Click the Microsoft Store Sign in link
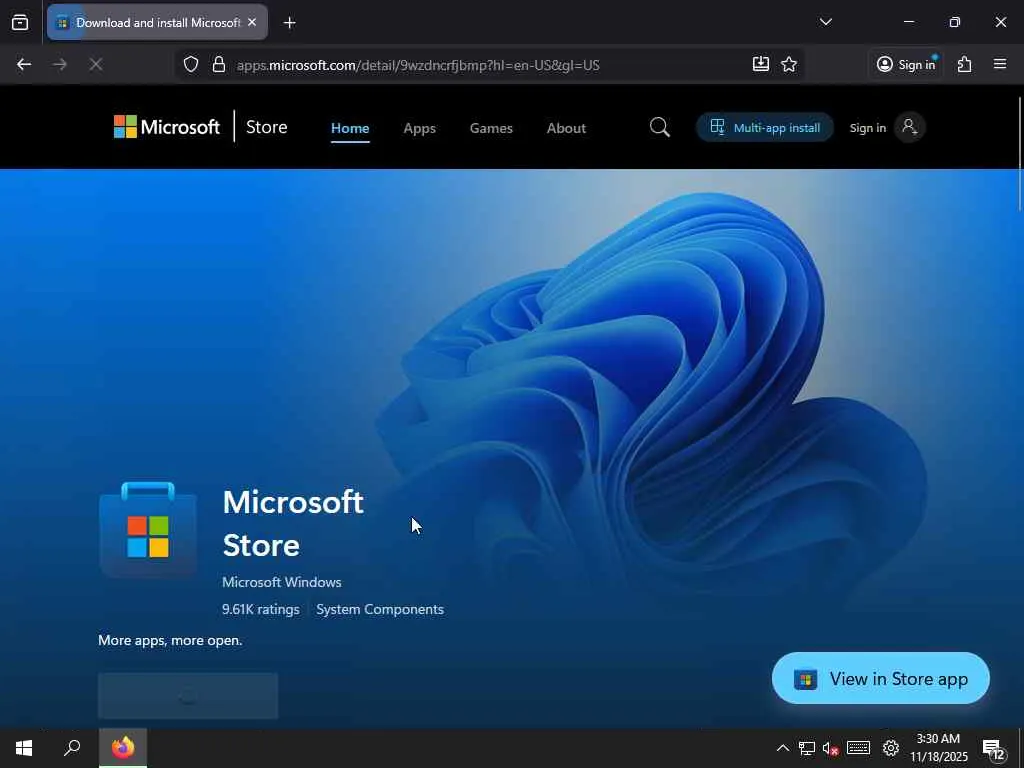This screenshot has width=1024, height=768. click(867, 128)
